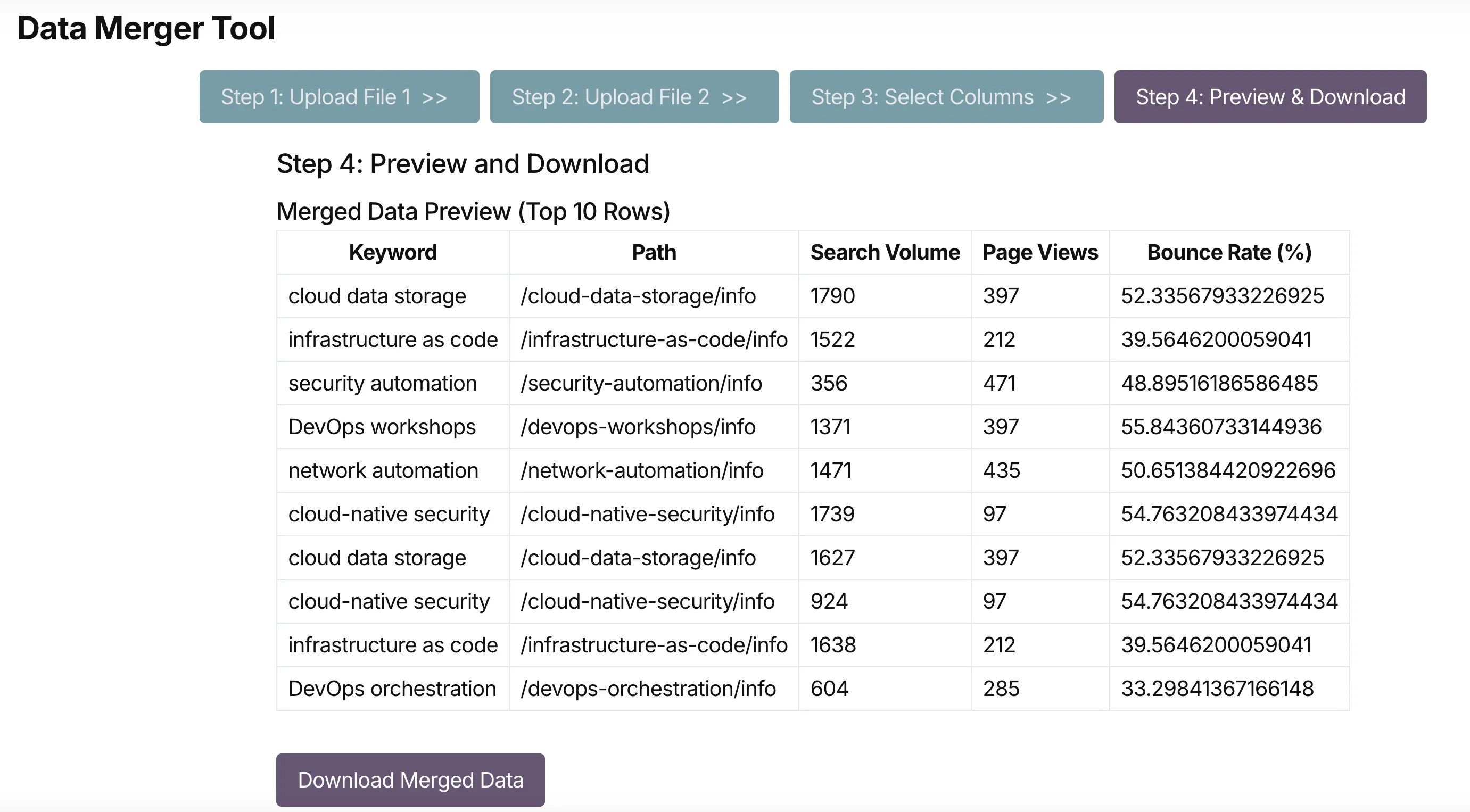The width and height of the screenshot is (1470, 812).
Task: Click bounce rate 33.29841367166148
Action: pos(1229,689)
